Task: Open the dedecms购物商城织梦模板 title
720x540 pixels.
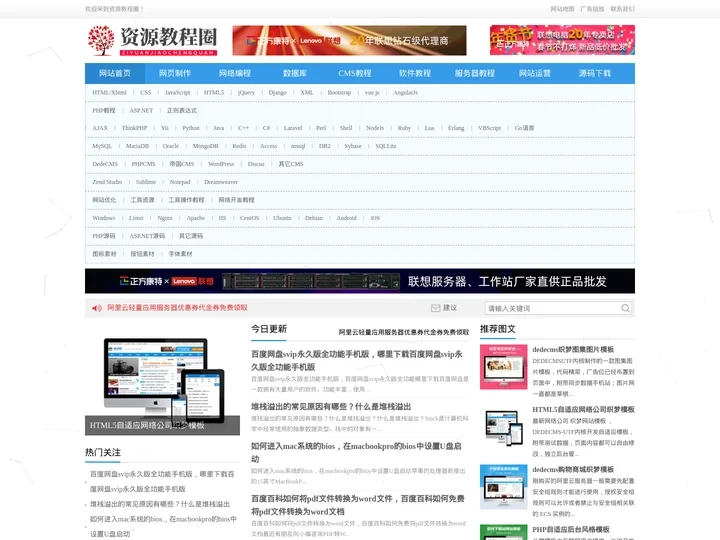Action: coord(573,469)
